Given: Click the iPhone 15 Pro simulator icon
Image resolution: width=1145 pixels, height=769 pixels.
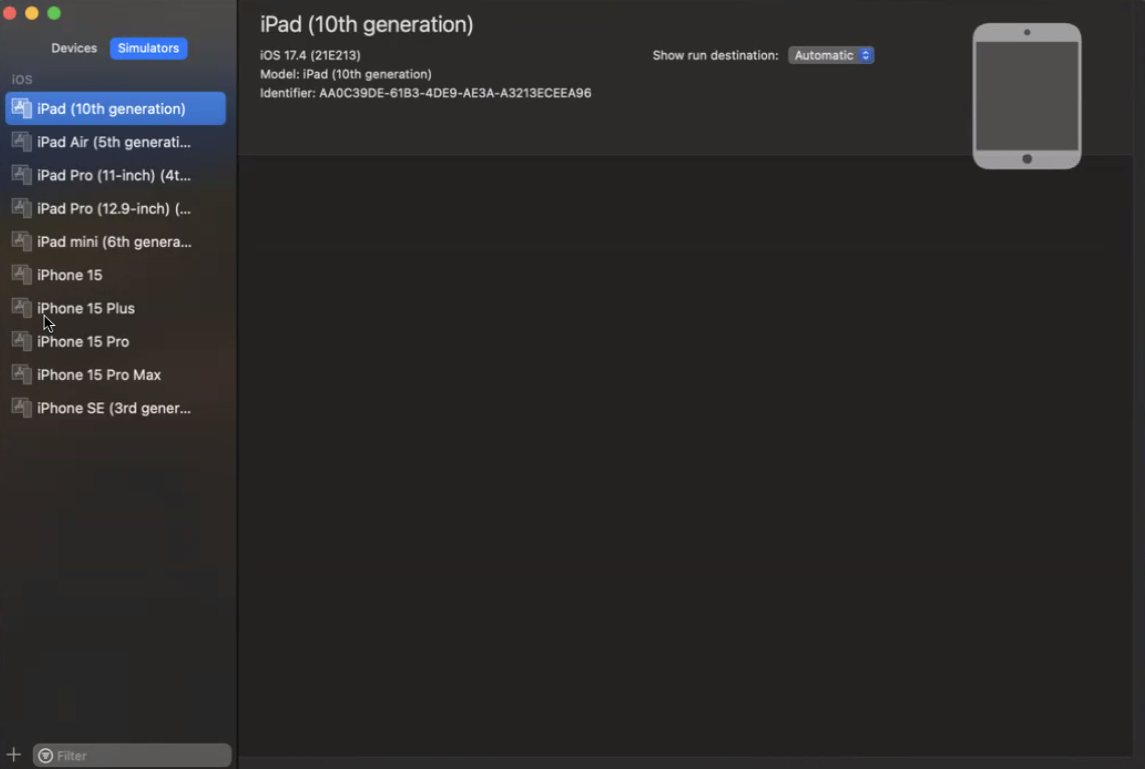Looking at the screenshot, I should click(x=21, y=341).
